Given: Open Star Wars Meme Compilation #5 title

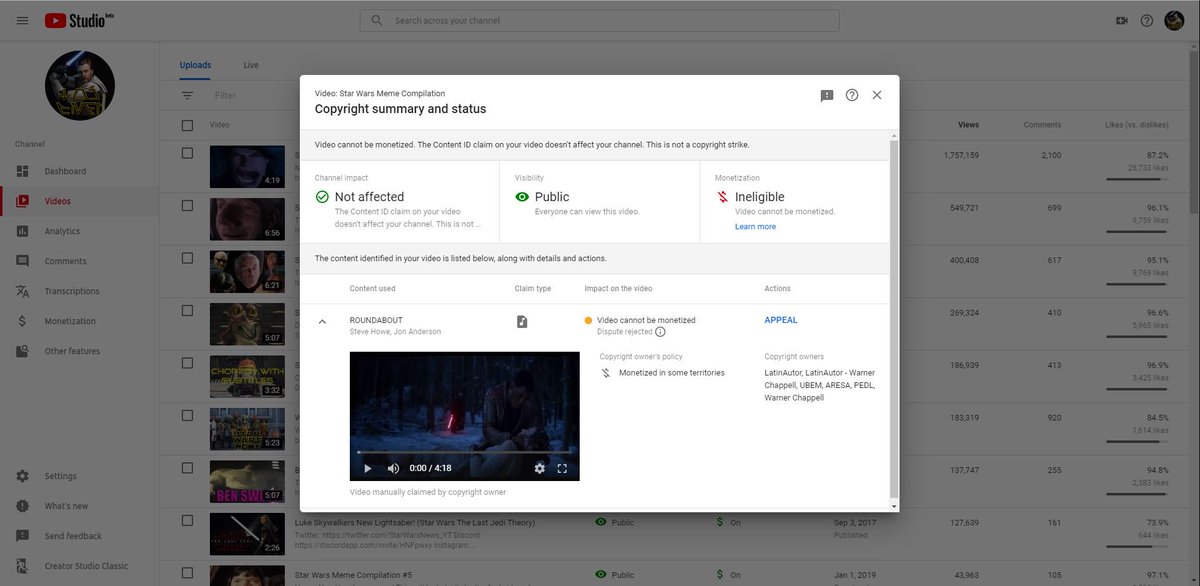Looking at the screenshot, I should pos(354,575).
